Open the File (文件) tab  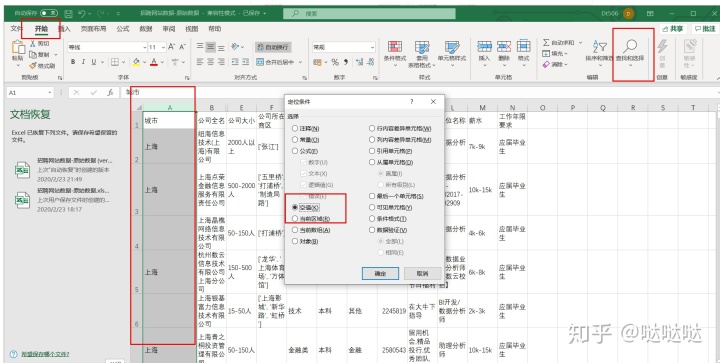pyautogui.click(x=17, y=29)
